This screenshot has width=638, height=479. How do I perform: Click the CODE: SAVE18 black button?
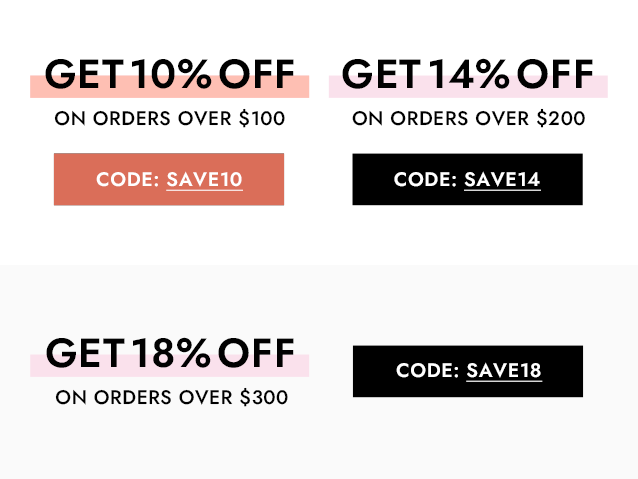[468, 371]
